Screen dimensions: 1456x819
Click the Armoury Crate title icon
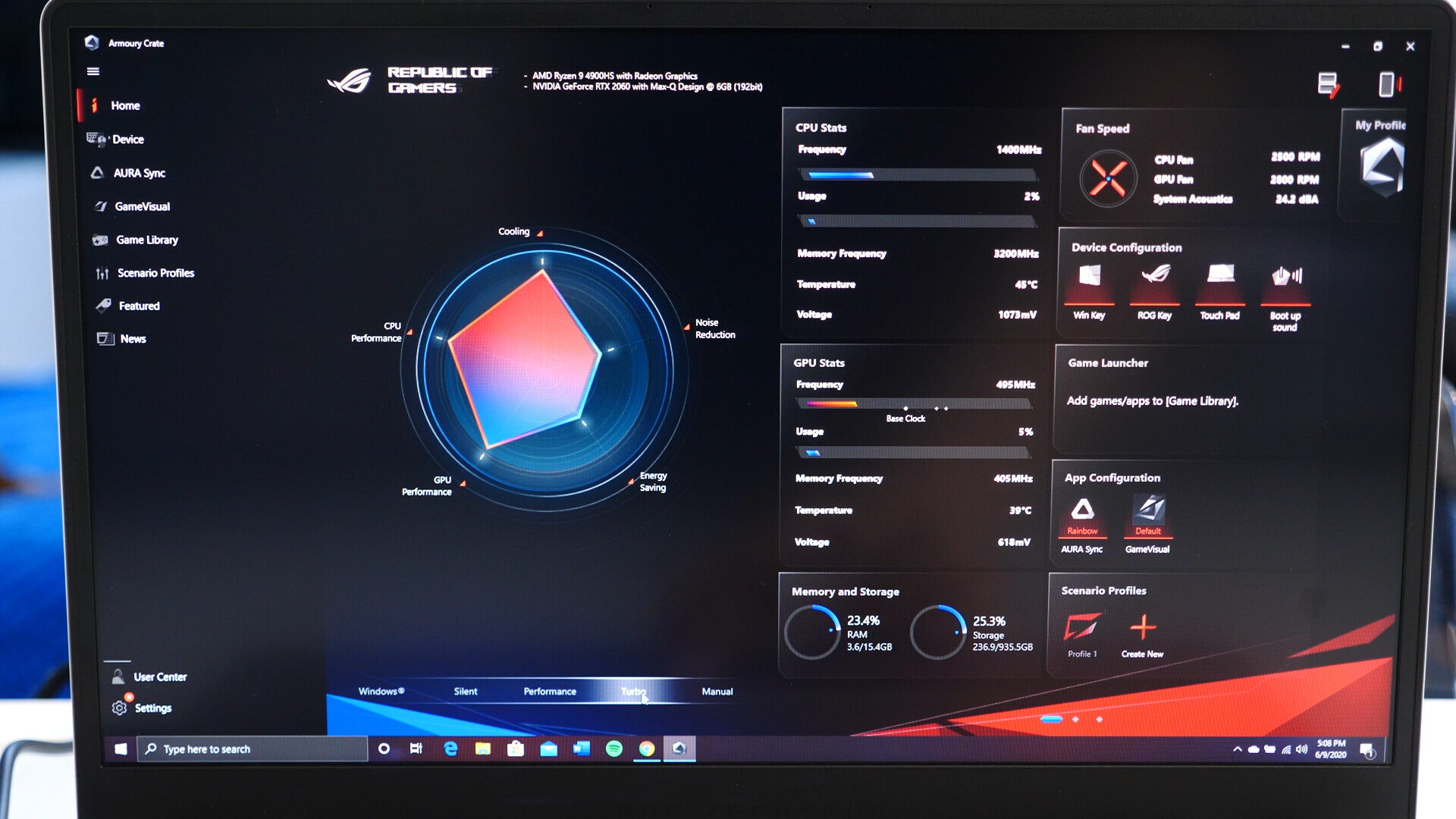[x=92, y=43]
